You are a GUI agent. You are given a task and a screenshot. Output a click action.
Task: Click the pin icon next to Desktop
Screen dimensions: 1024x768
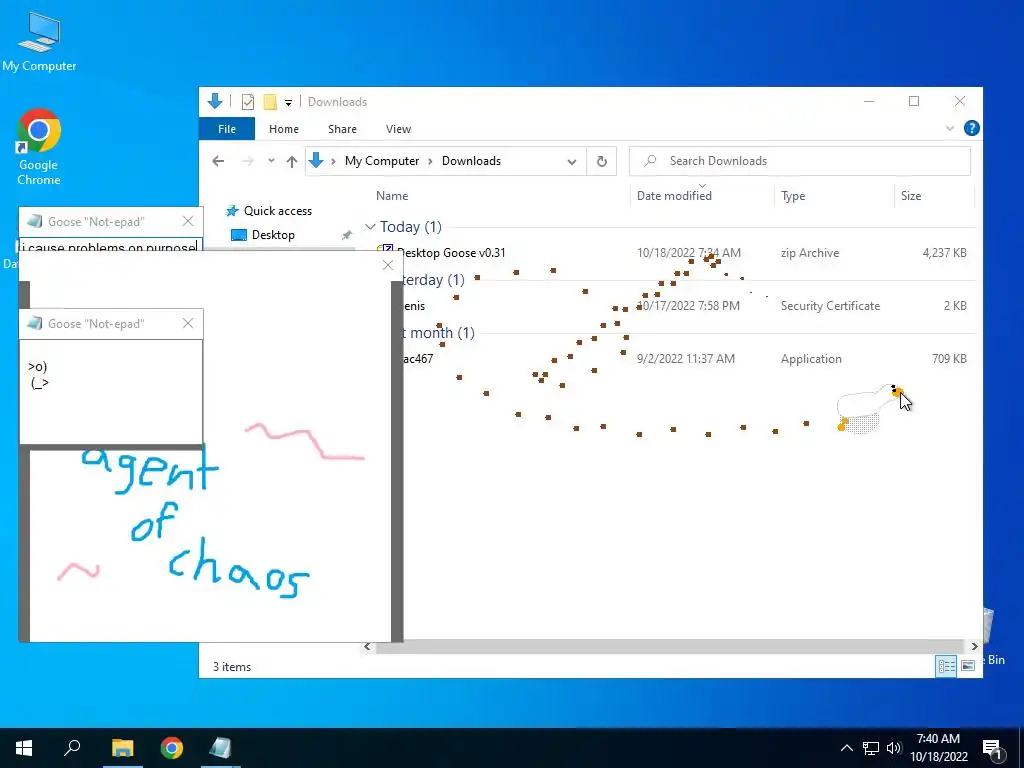pos(346,235)
